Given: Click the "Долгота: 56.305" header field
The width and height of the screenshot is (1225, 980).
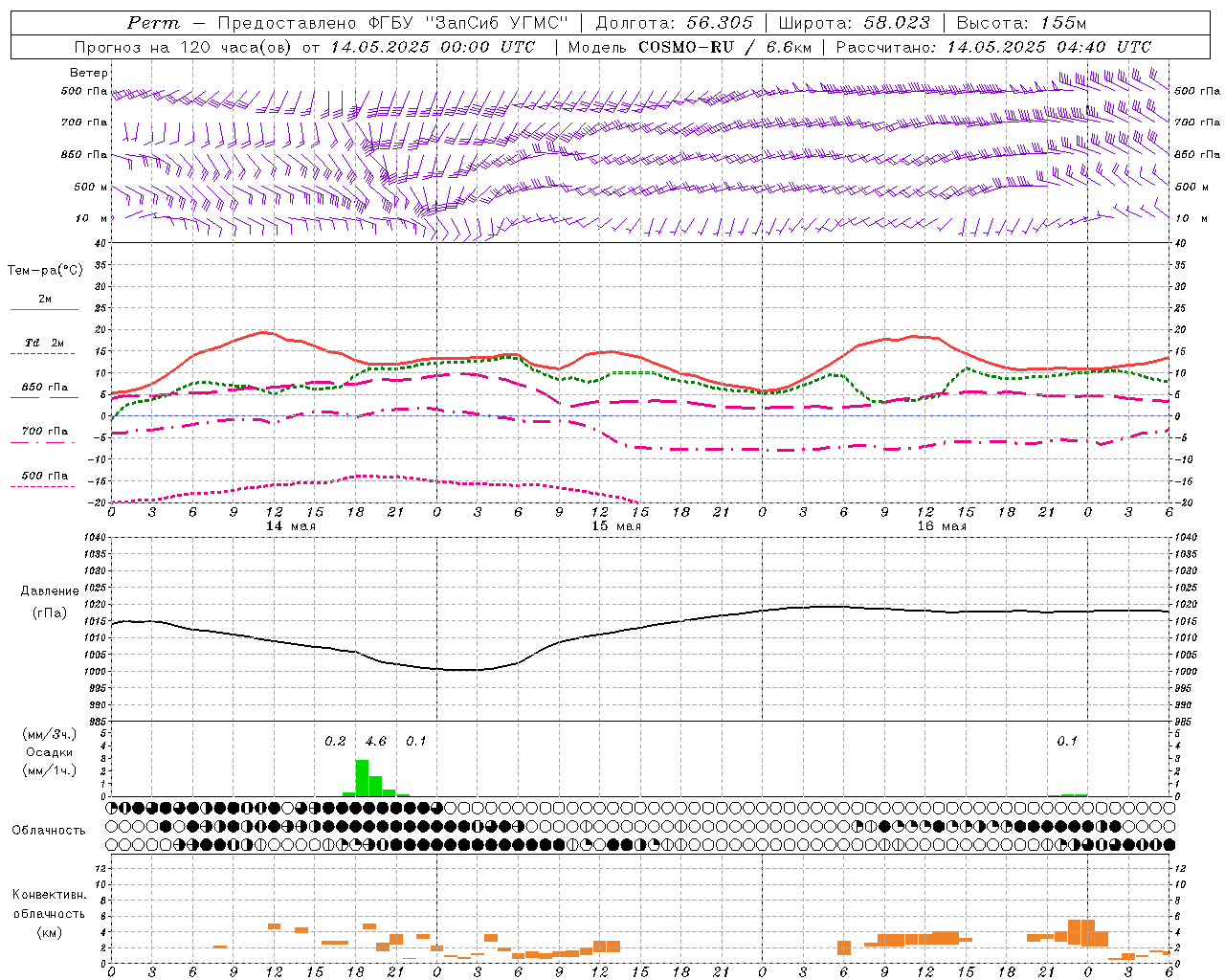Looking at the screenshot, I should [x=675, y=23].
